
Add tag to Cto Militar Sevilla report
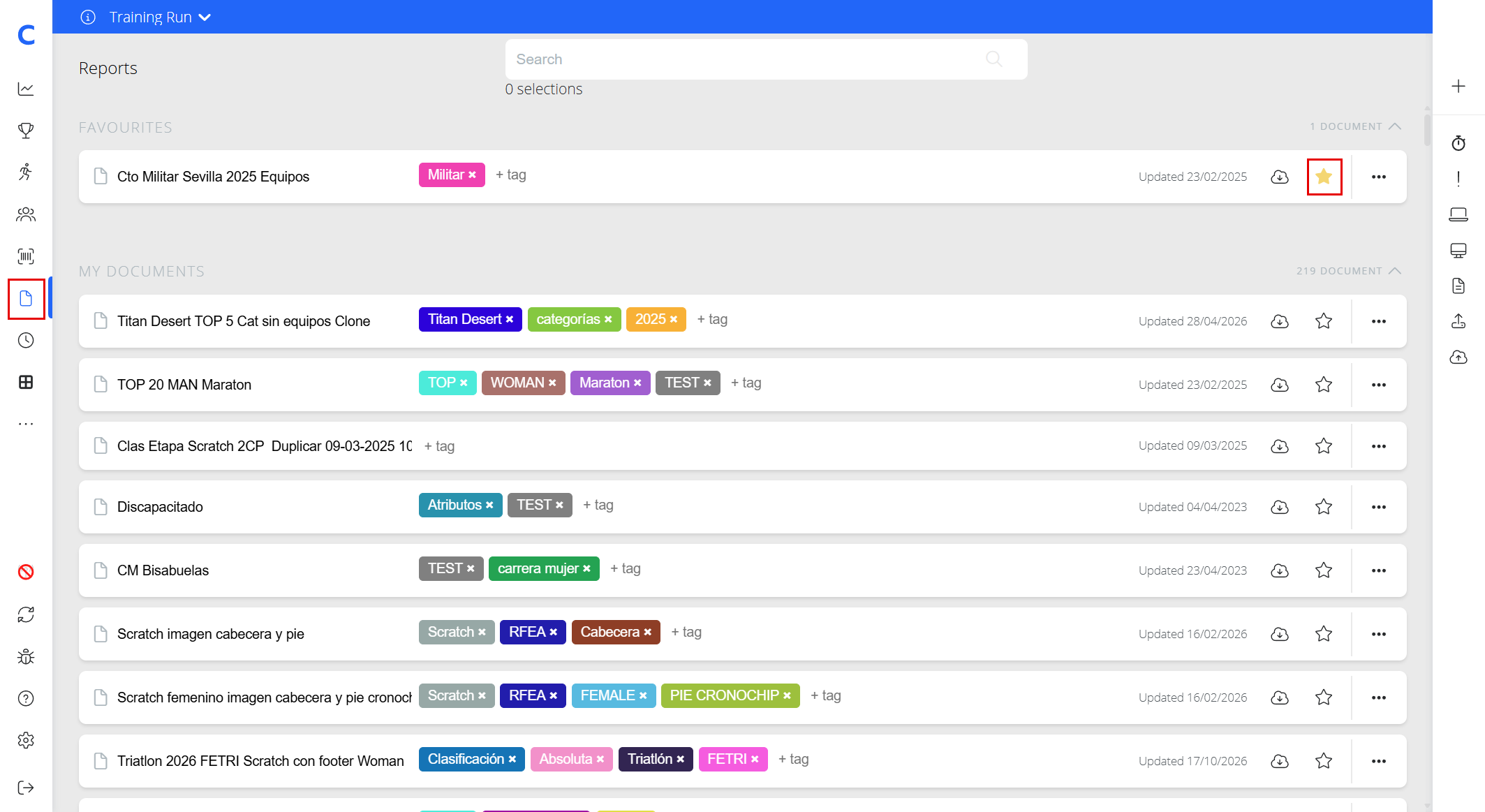tap(511, 175)
